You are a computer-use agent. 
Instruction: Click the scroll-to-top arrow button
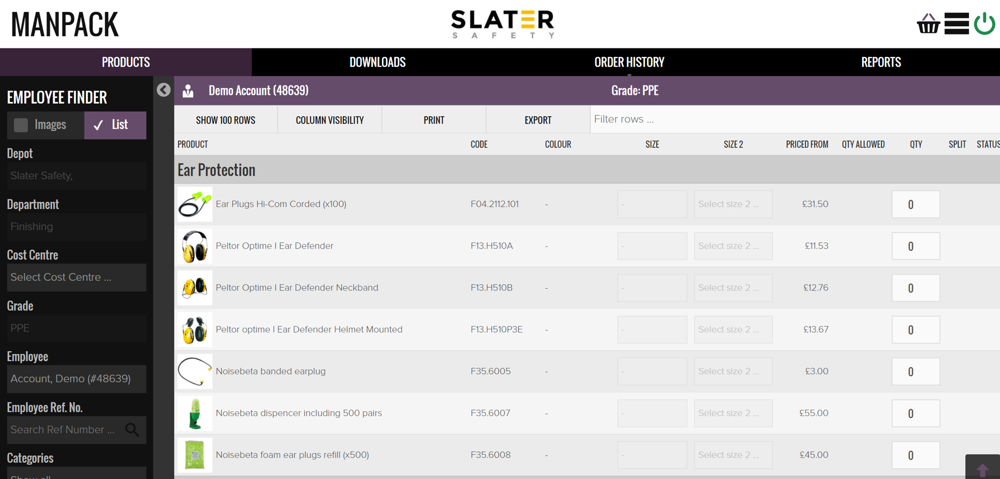(x=982, y=469)
